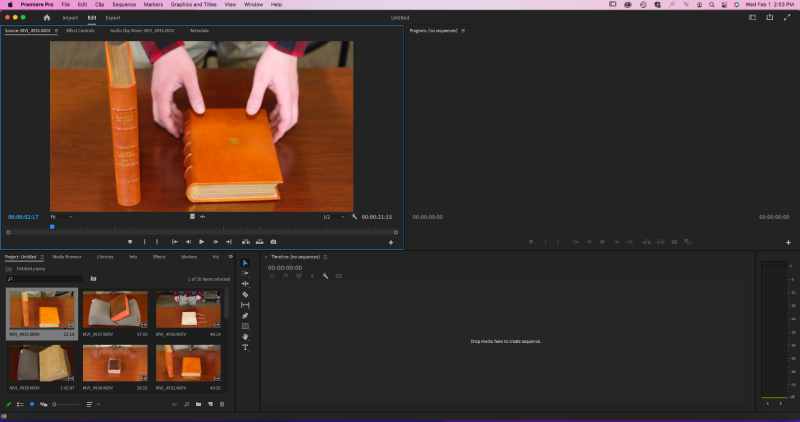Click the Home icon in header

click(46, 18)
